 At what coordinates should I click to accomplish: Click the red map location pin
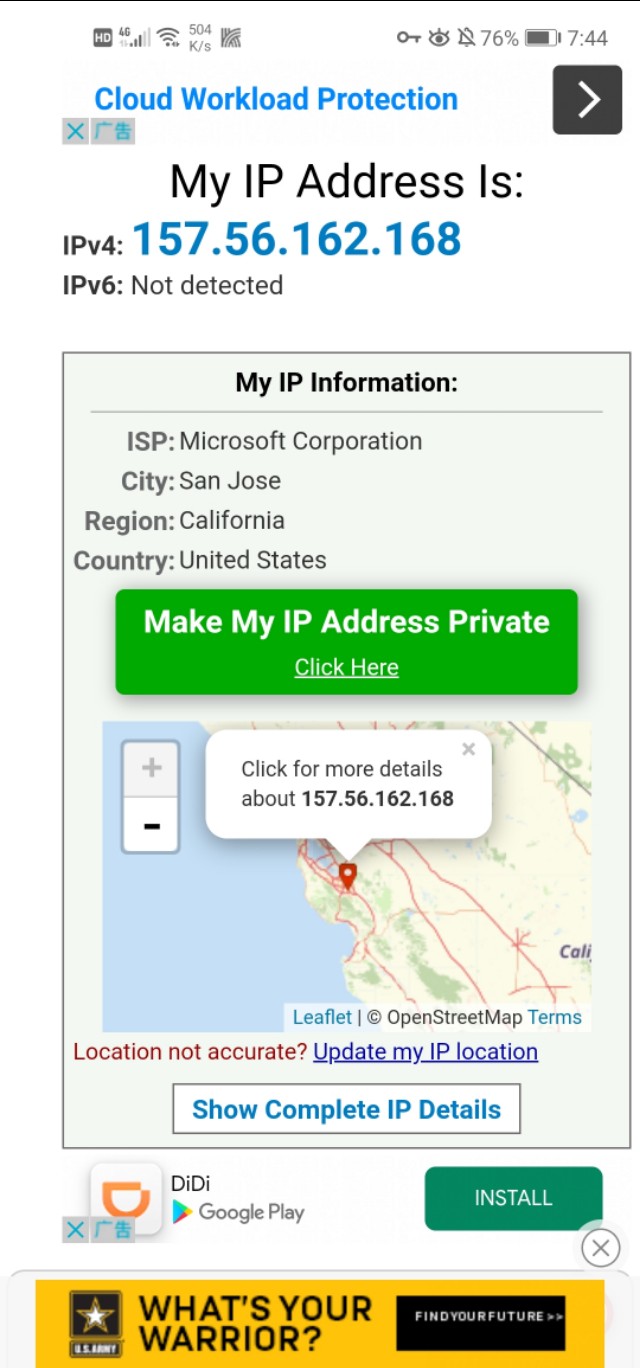(x=347, y=876)
